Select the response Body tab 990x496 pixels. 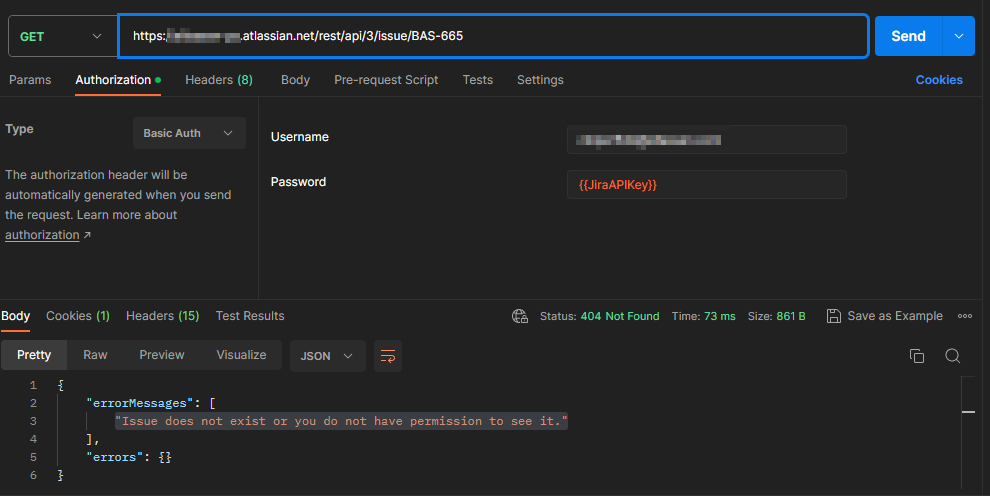coord(16,316)
